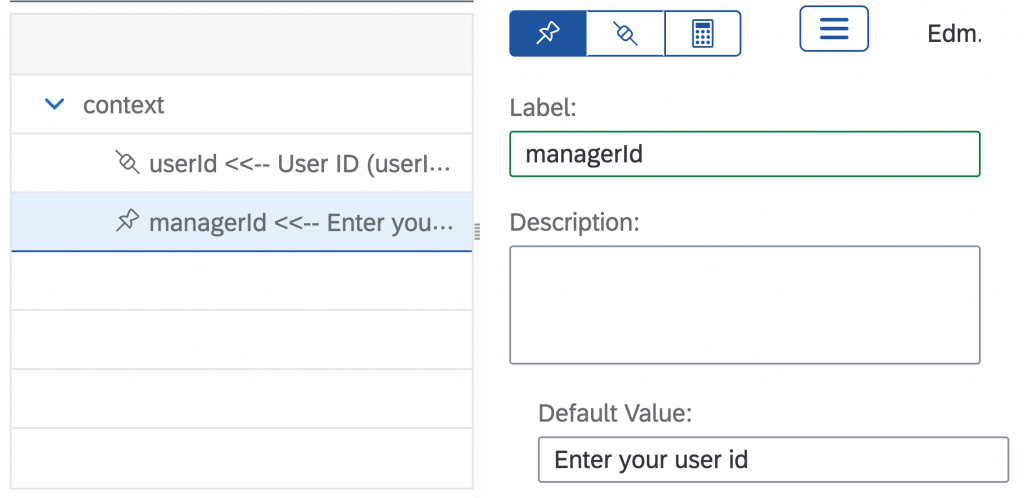
Task: Collapse the context tree node
Action: coord(54,104)
